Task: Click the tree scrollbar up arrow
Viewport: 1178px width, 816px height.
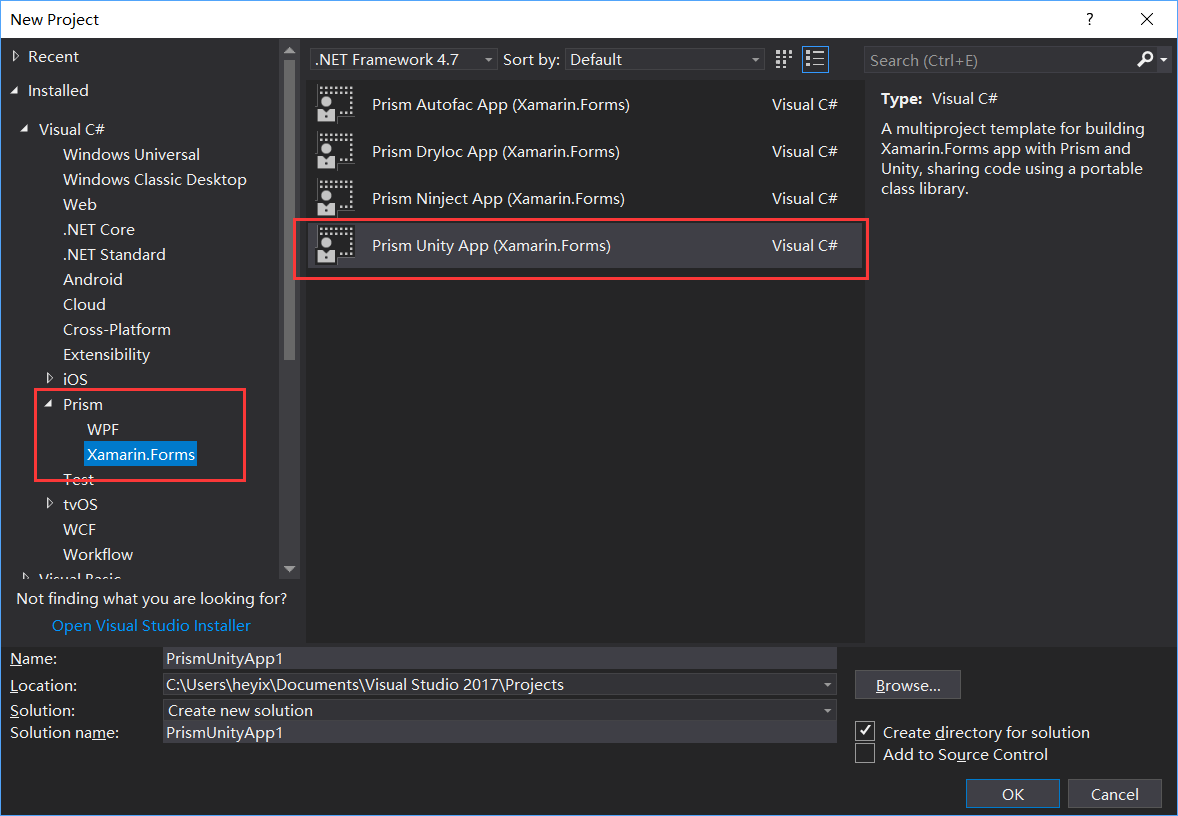Action: (289, 50)
